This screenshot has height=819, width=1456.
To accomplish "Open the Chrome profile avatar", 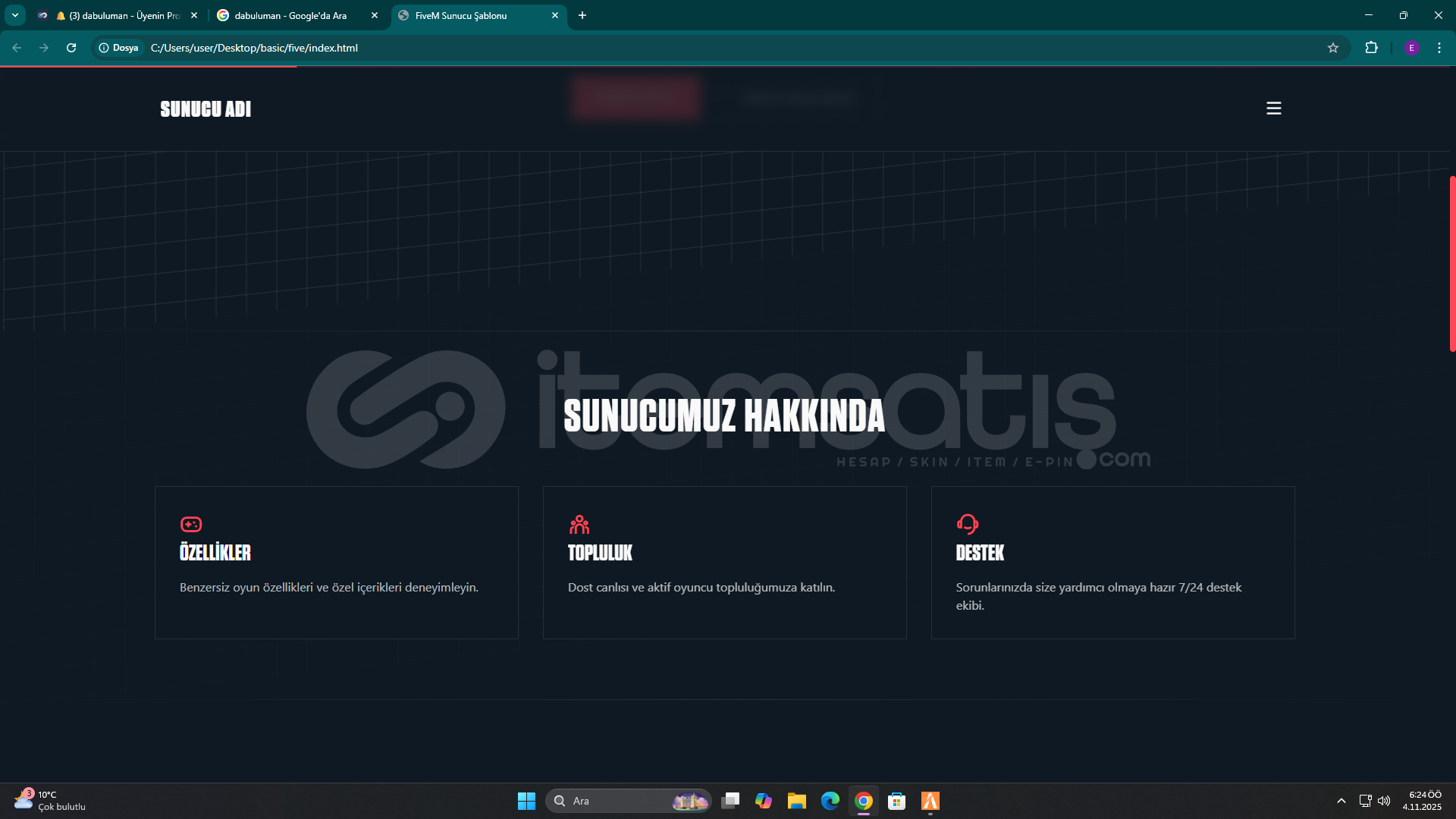I will point(1411,48).
